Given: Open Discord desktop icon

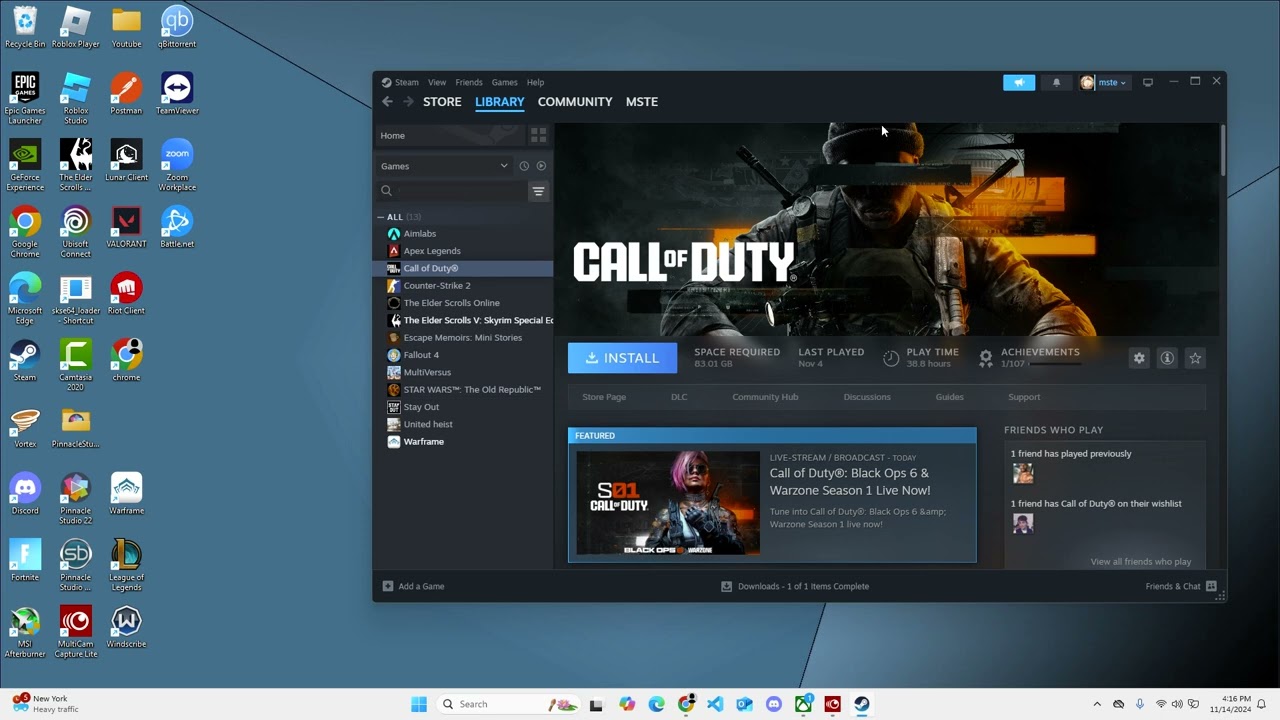Looking at the screenshot, I should (25, 494).
